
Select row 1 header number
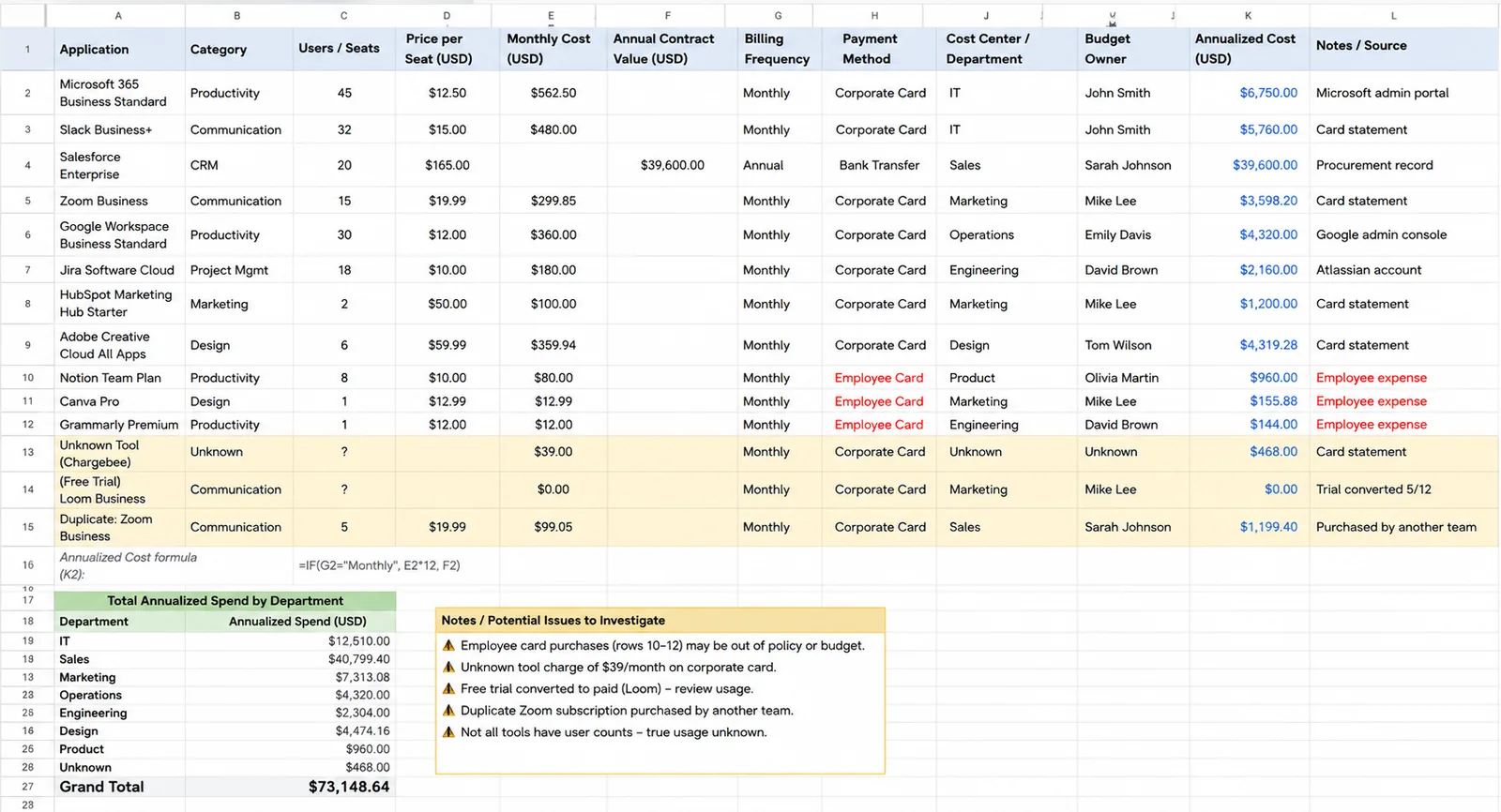click(x=27, y=49)
